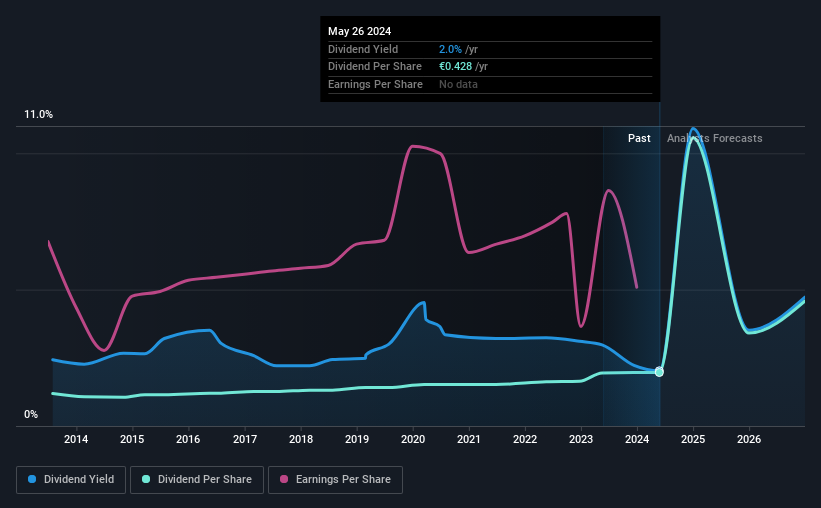Select the 2024 label on the x-axis
This screenshot has width=821, height=508.
click(x=637, y=439)
